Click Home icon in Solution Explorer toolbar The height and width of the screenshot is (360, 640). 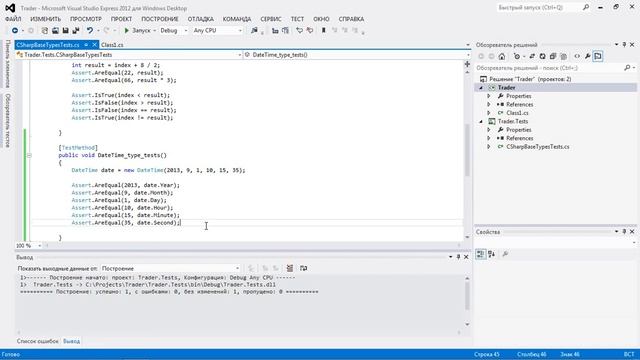click(502, 56)
